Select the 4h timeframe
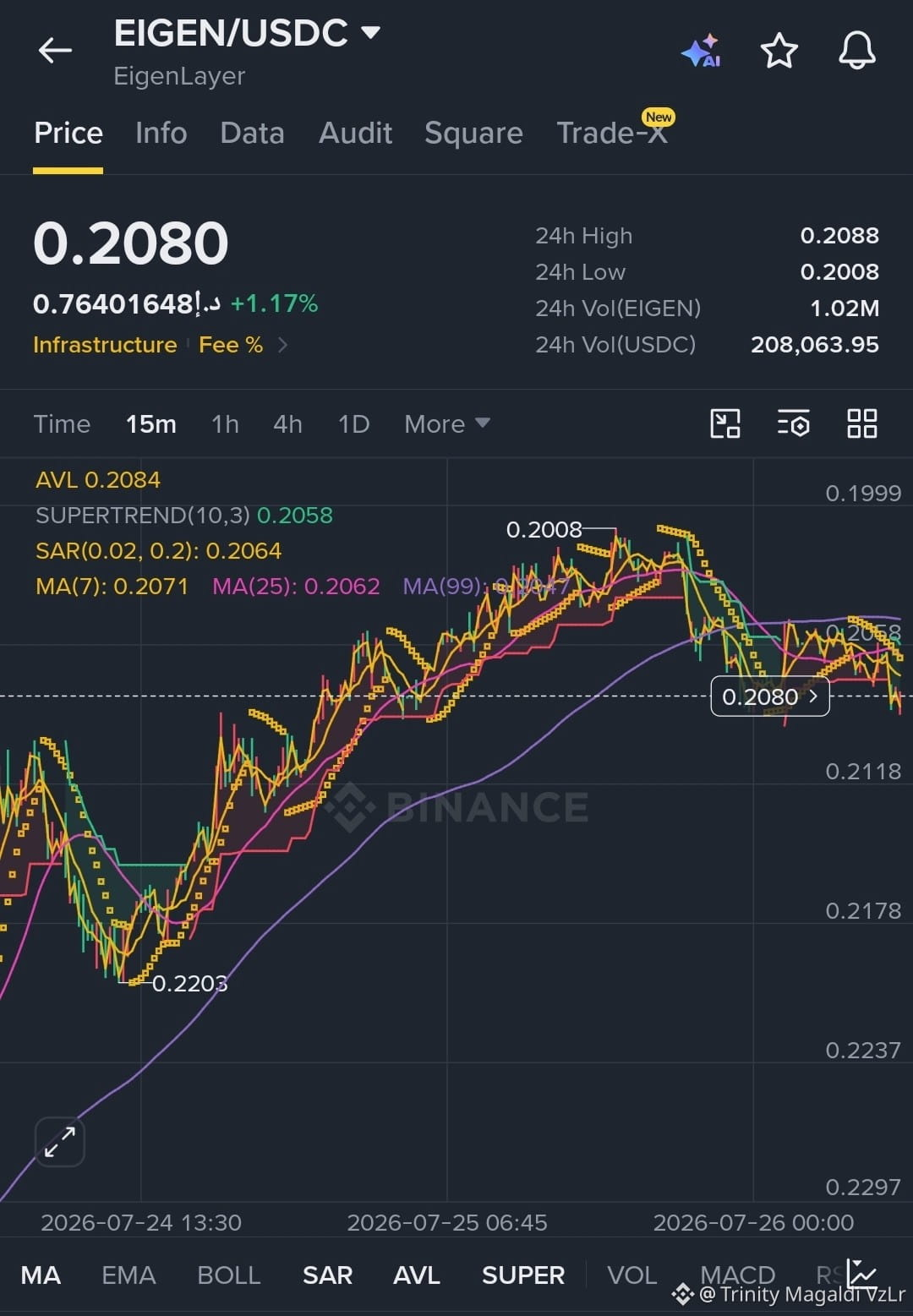 click(287, 423)
